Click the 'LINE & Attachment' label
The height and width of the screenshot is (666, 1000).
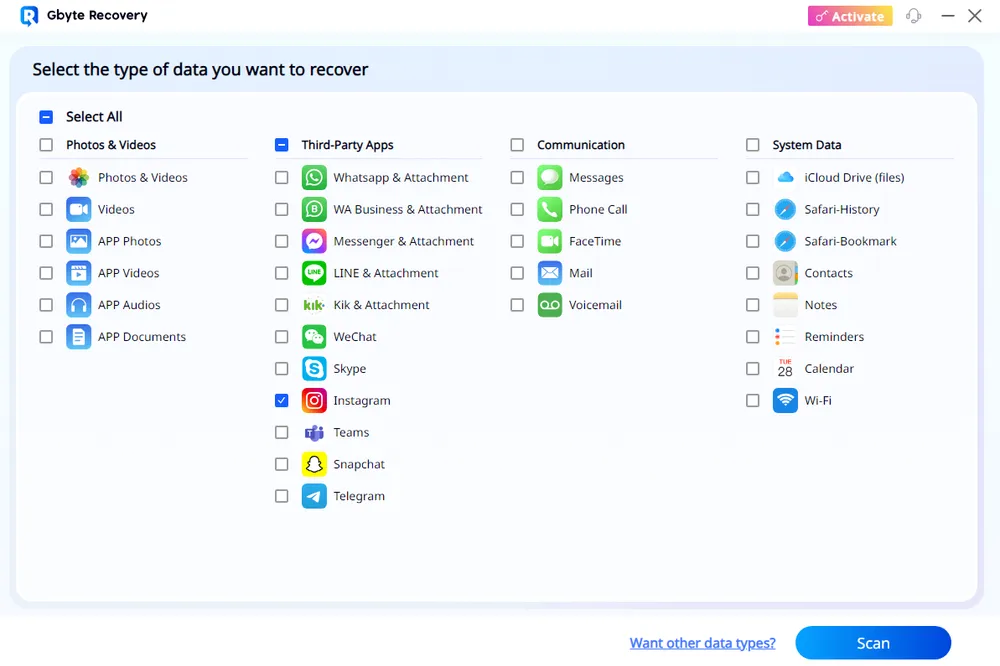386,273
